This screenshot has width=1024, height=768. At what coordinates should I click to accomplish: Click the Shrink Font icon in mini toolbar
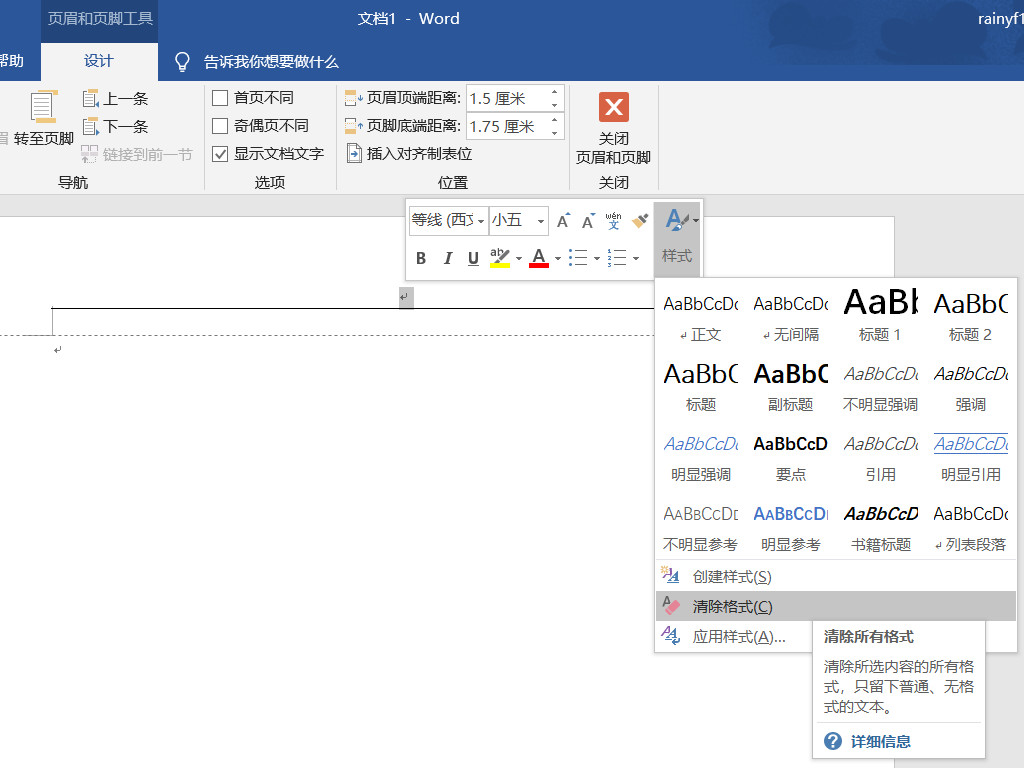coord(588,221)
